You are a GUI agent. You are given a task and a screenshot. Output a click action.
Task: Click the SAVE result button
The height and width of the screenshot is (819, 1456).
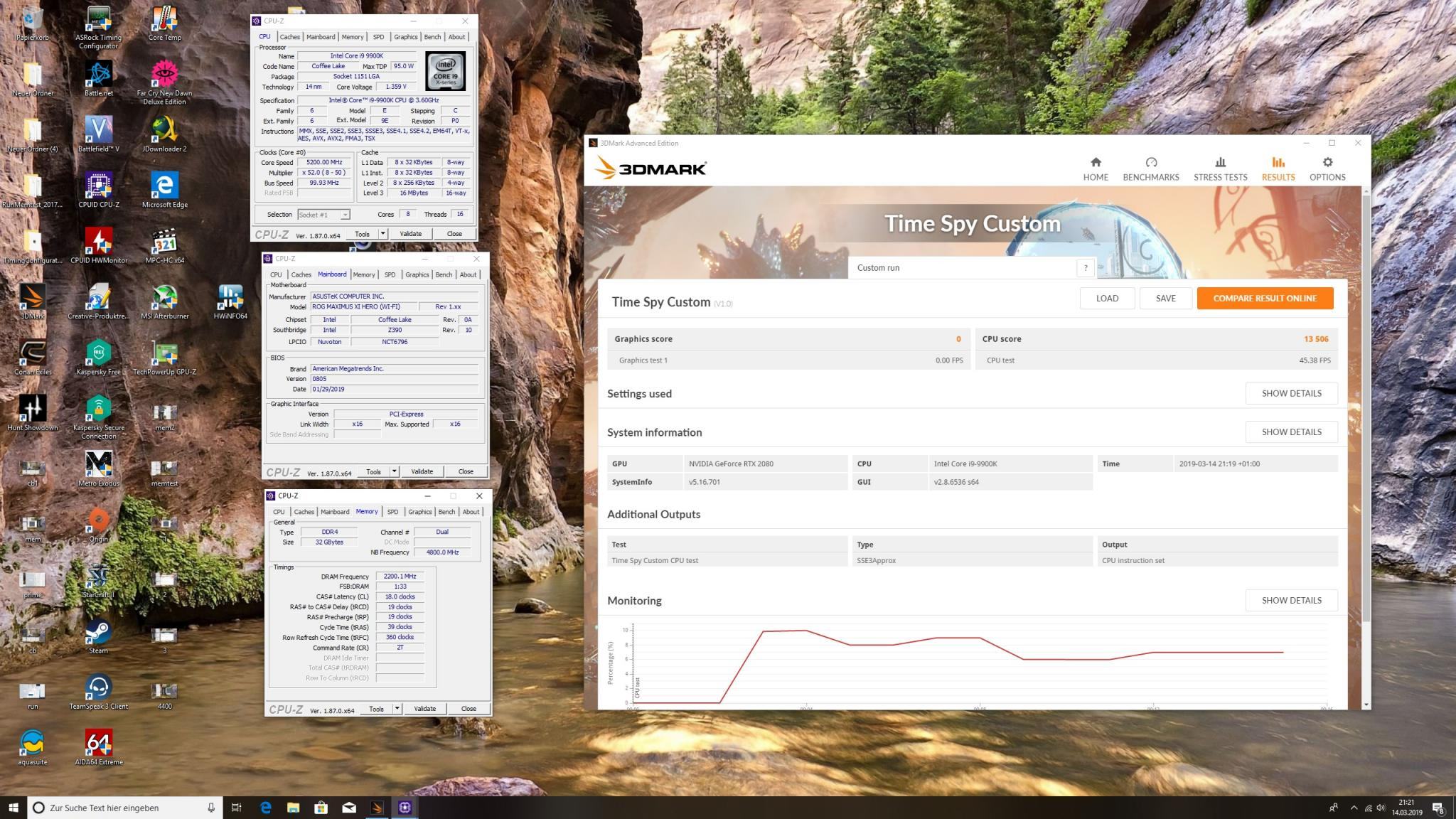point(1166,298)
